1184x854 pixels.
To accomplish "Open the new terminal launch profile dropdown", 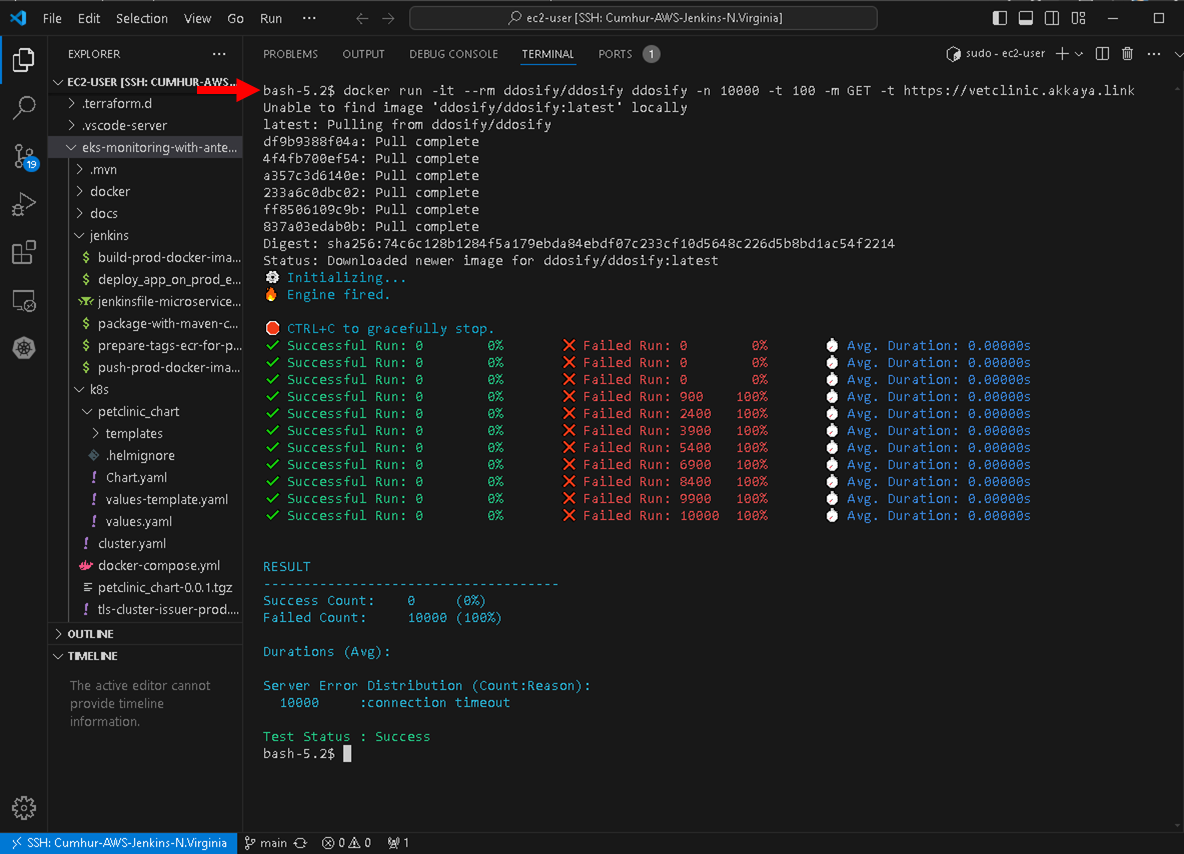I will 1079,54.
